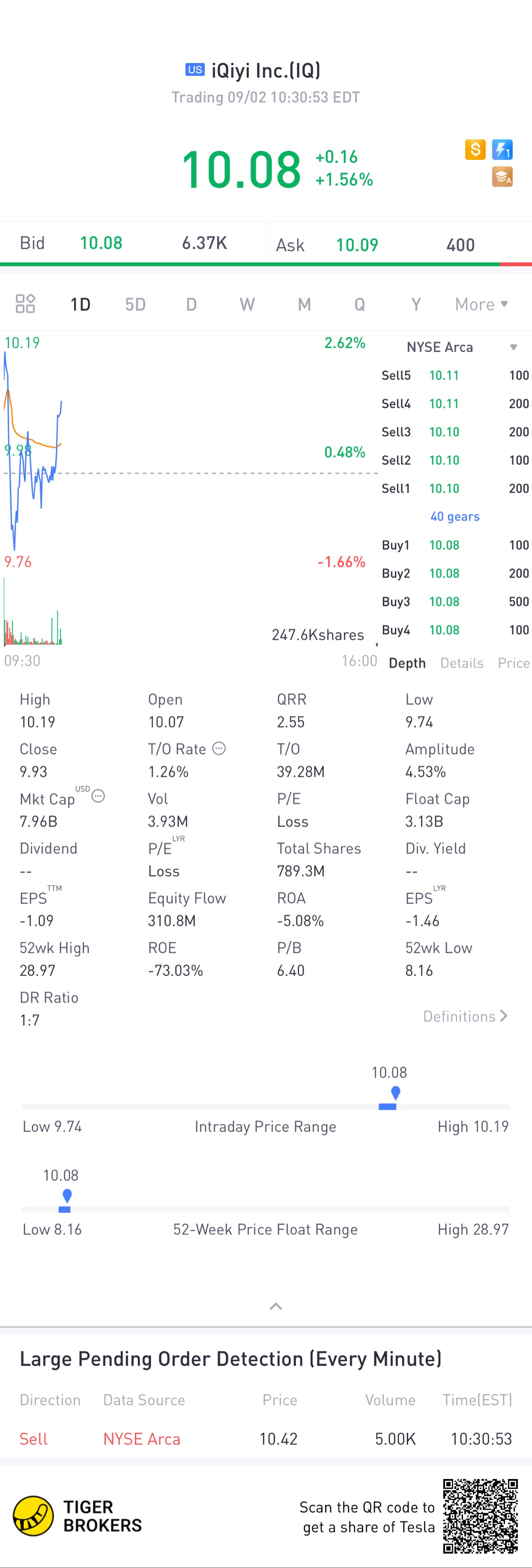
Task: Tap the Intraday Price Range marker
Action: pos(395,1092)
